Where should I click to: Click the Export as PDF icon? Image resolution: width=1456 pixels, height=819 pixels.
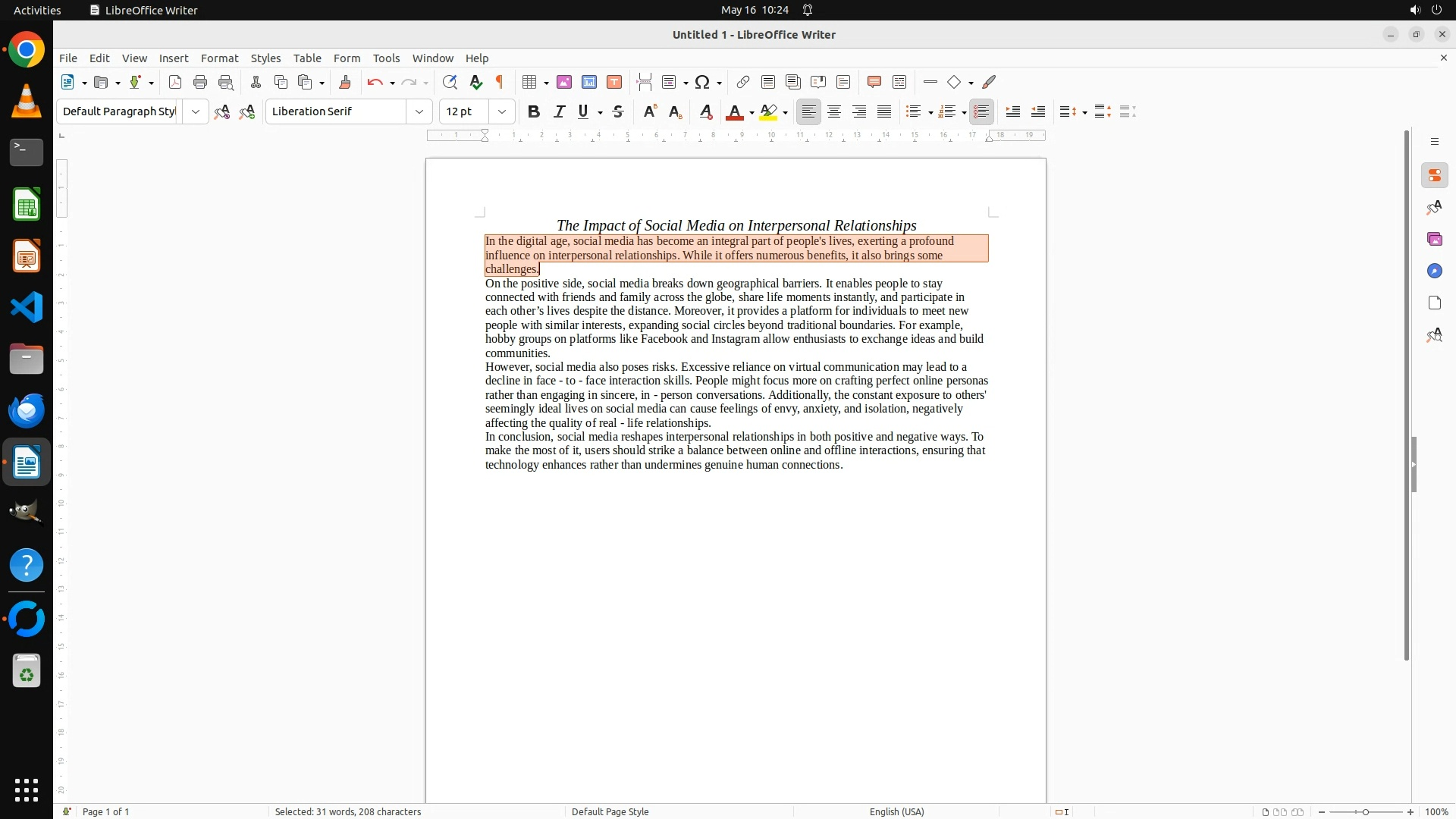[x=175, y=83]
